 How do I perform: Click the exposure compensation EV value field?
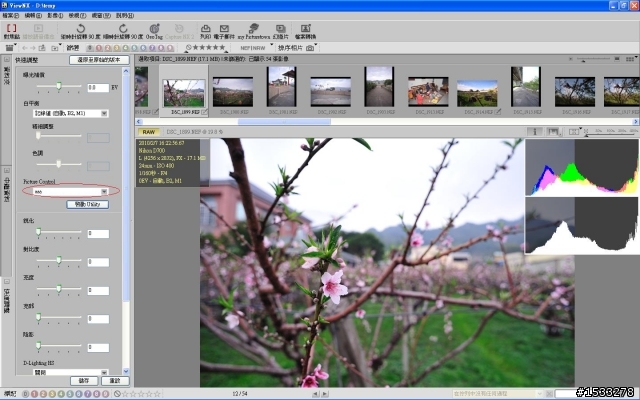pos(98,87)
